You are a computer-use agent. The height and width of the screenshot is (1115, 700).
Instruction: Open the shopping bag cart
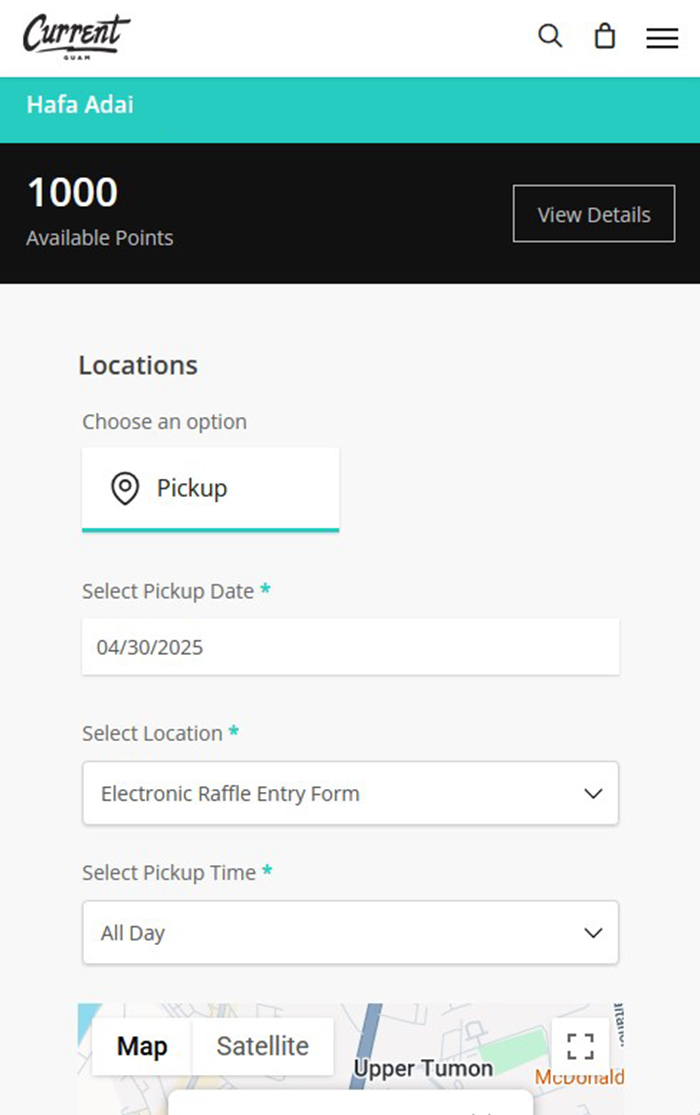(604, 37)
